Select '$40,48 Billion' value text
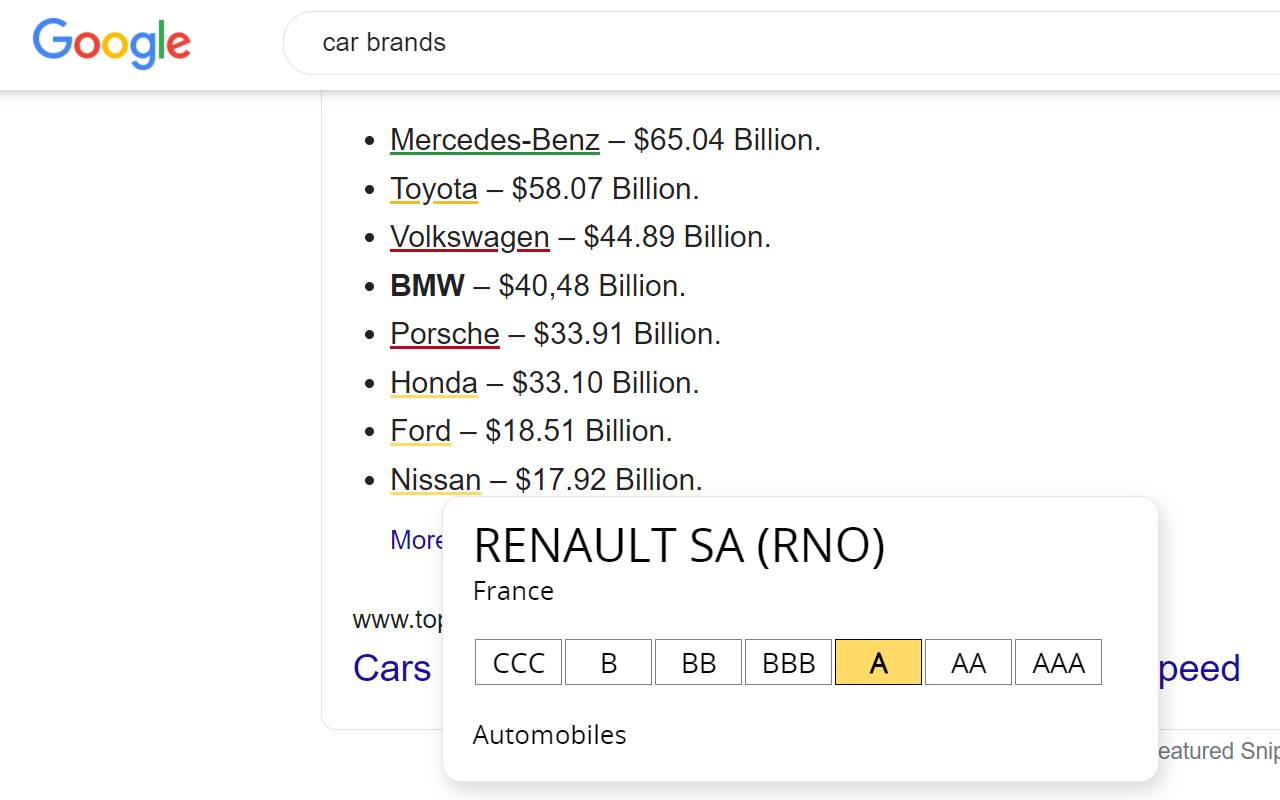This screenshot has height=800, width=1280. (x=590, y=286)
